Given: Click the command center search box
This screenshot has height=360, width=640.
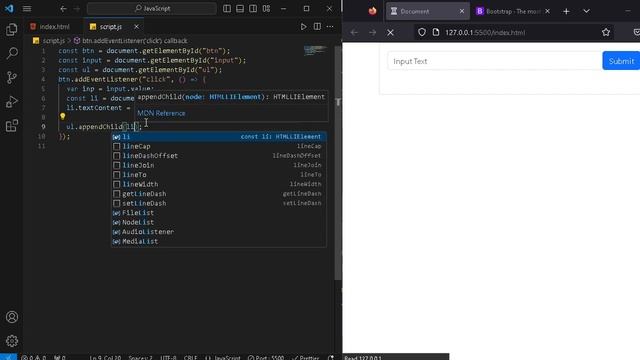Looking at the screenshot, I should coord(152,9).
